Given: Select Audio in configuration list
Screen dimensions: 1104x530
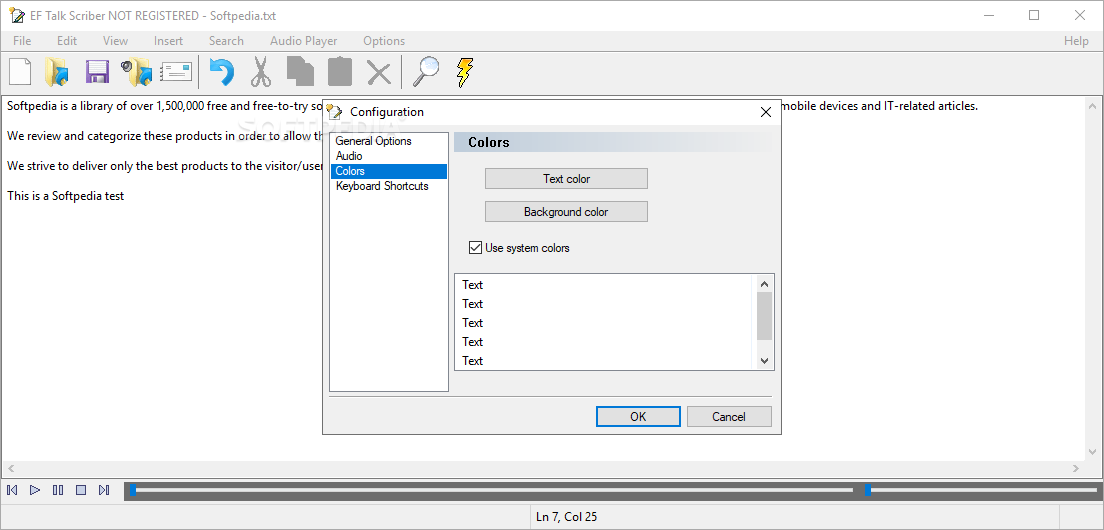Looking at the screenshot, I should 389,156.
